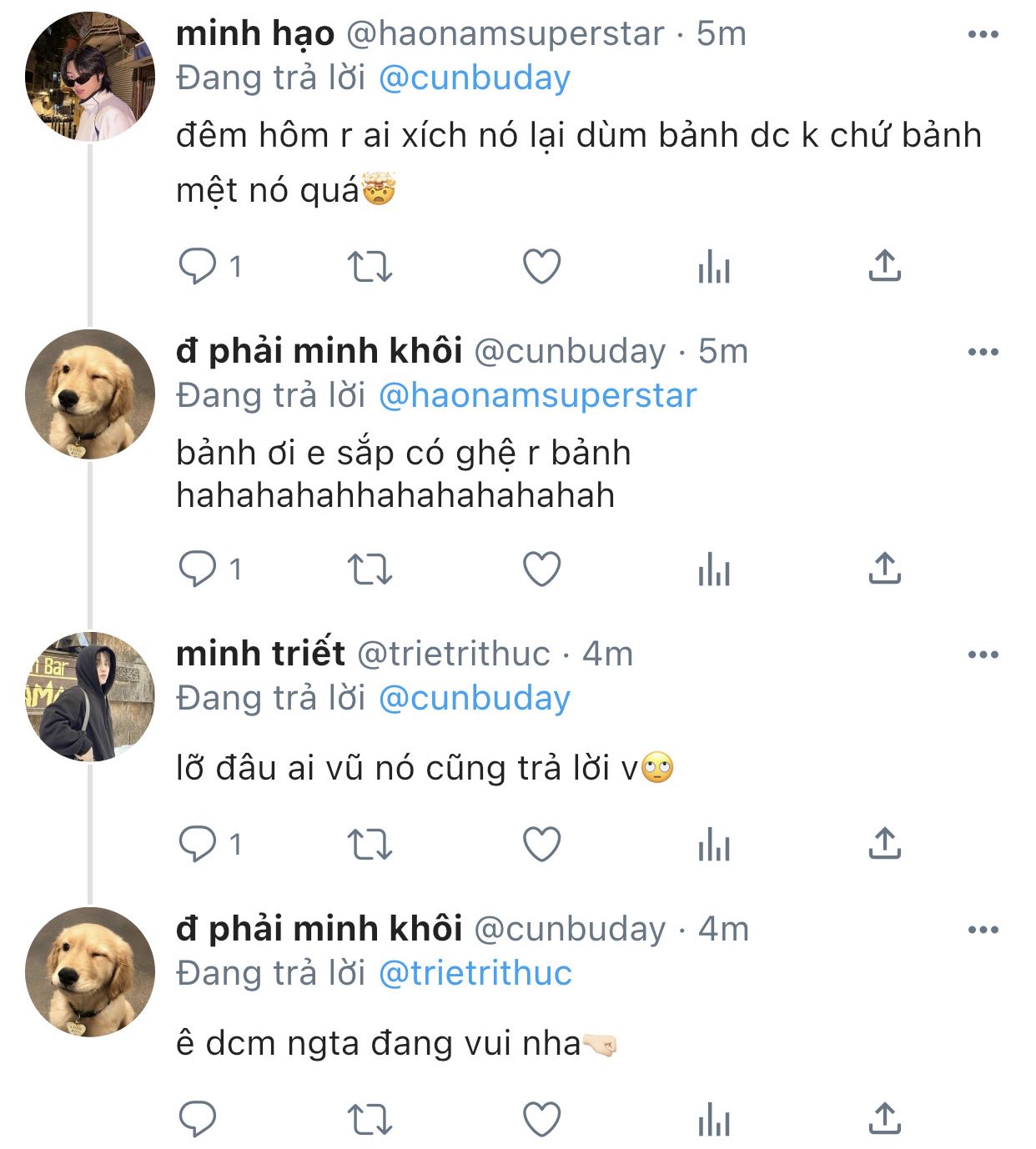Viewport: 1036px width, 1149px height.
Task: View analytics for minh hạo's tweet
Action: pos(714,268)
